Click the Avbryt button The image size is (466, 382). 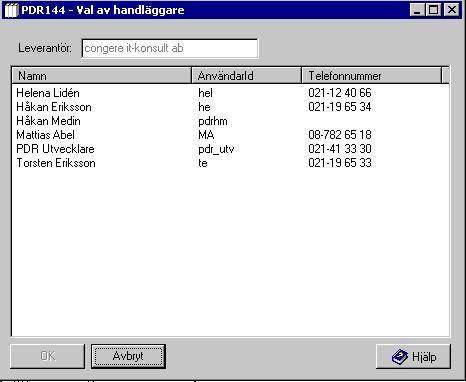(x=128, y=356)
